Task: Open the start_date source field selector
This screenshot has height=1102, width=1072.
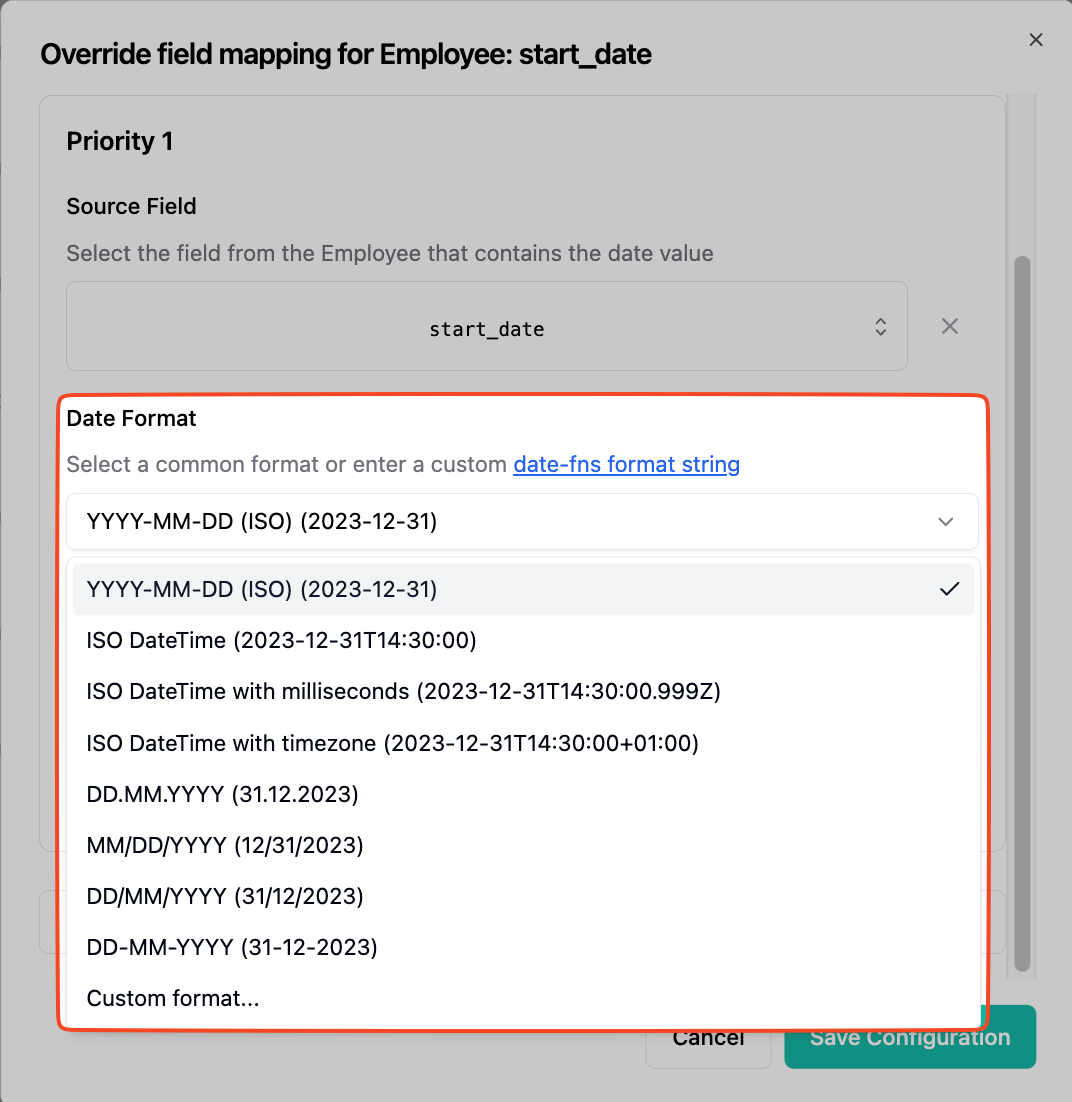Action: [x=486, y=326]
